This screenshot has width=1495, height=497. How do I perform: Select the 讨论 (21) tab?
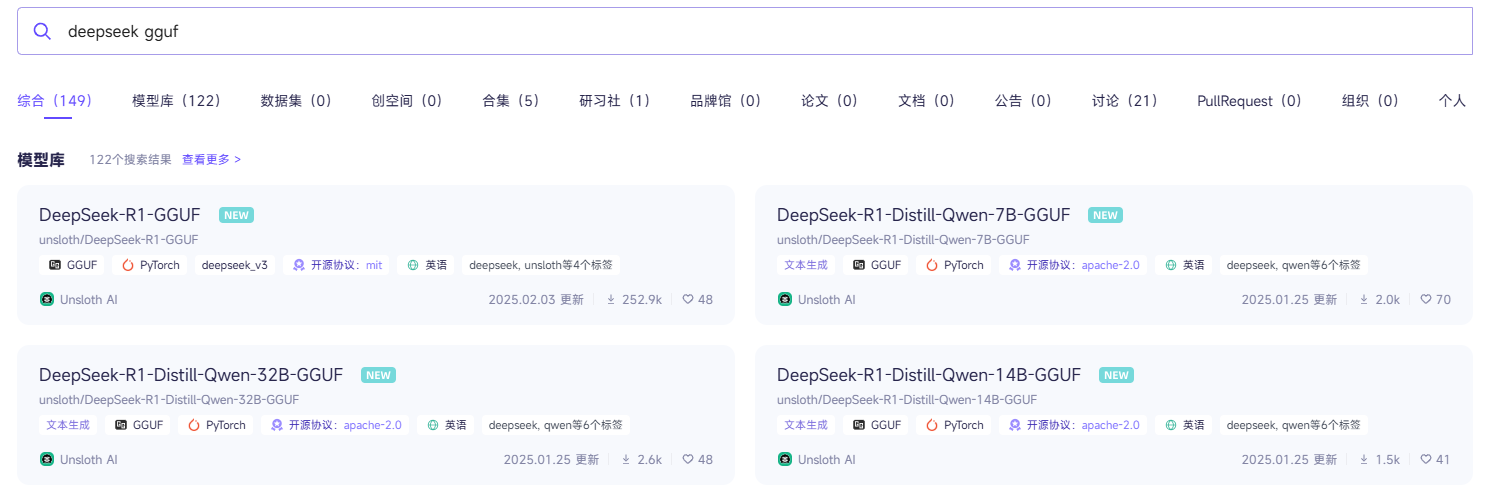coord(1125,101)
